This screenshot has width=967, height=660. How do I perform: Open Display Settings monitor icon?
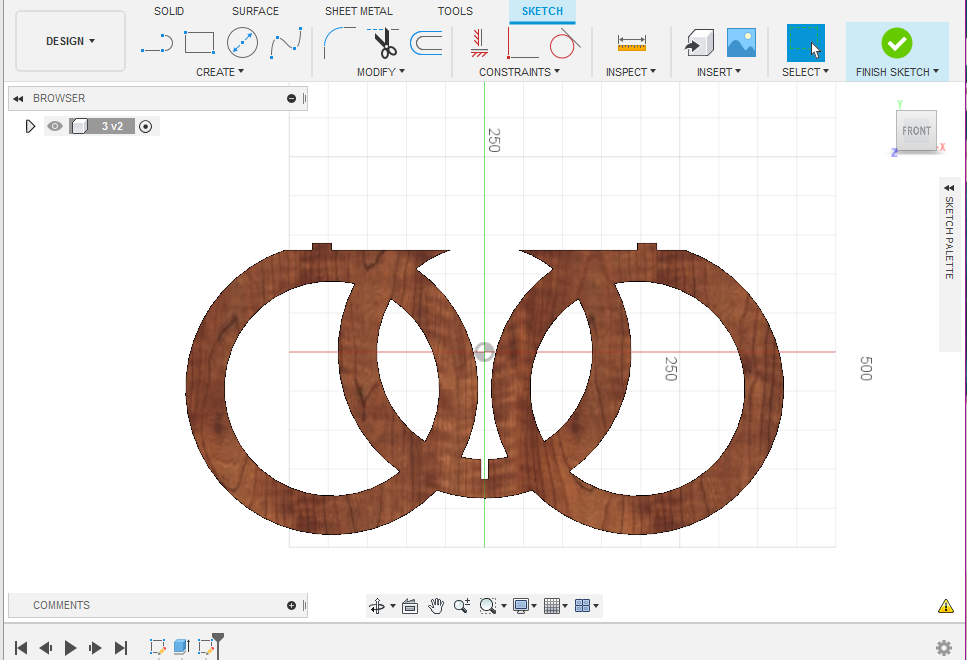521,606
